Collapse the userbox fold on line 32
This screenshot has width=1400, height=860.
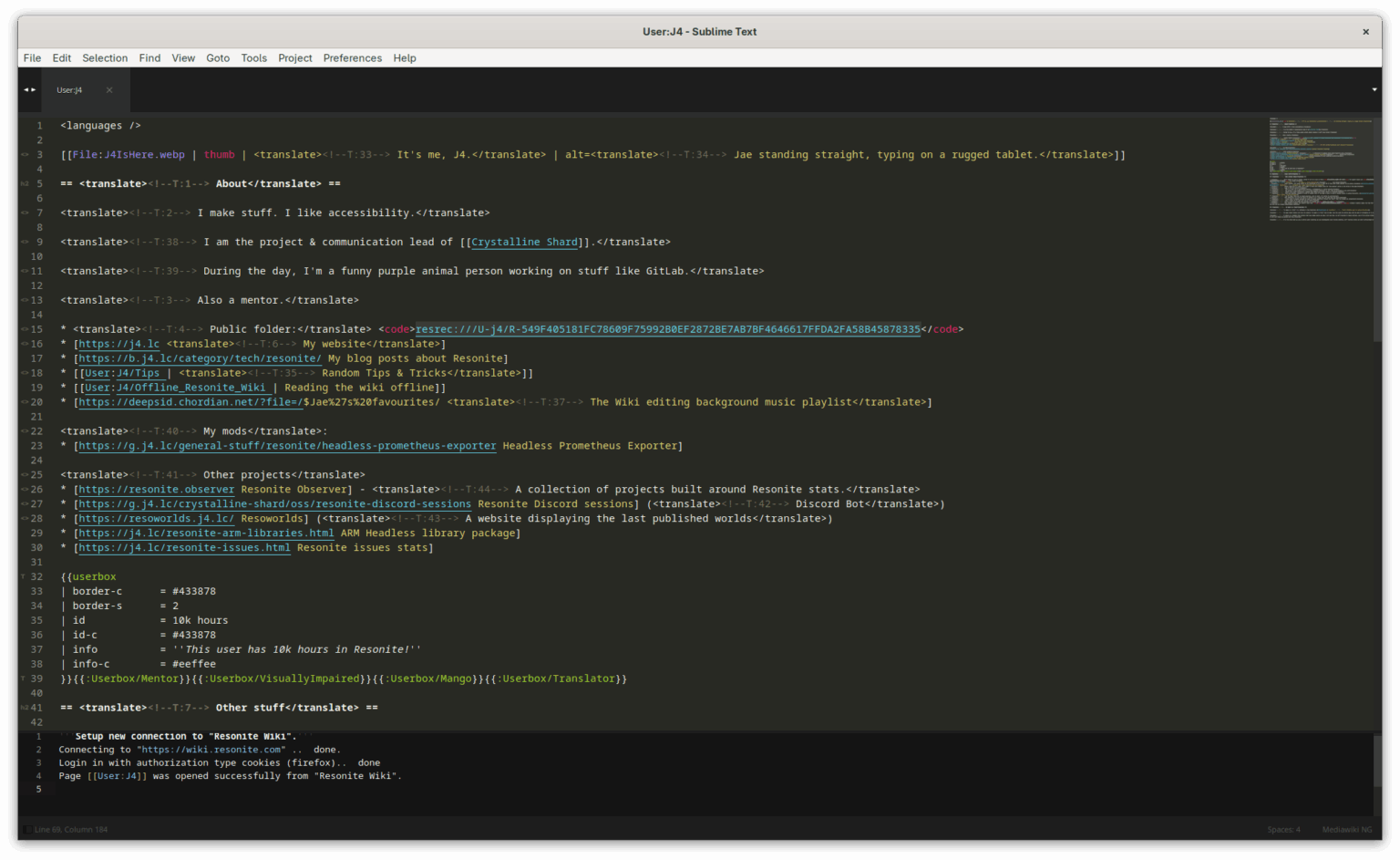click(x=24, y=576)
